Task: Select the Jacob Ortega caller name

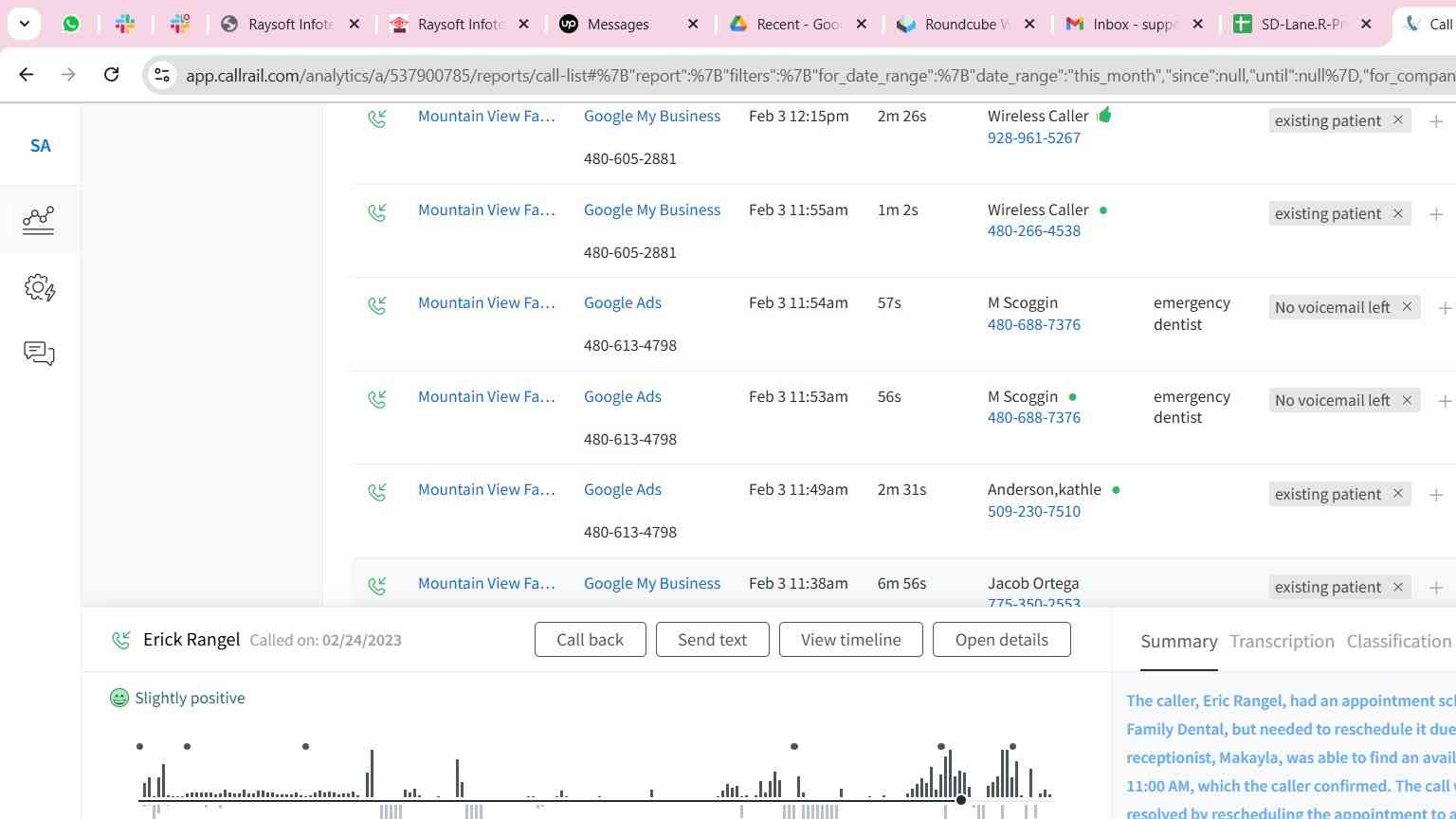Action: (x=1033, y=583)
